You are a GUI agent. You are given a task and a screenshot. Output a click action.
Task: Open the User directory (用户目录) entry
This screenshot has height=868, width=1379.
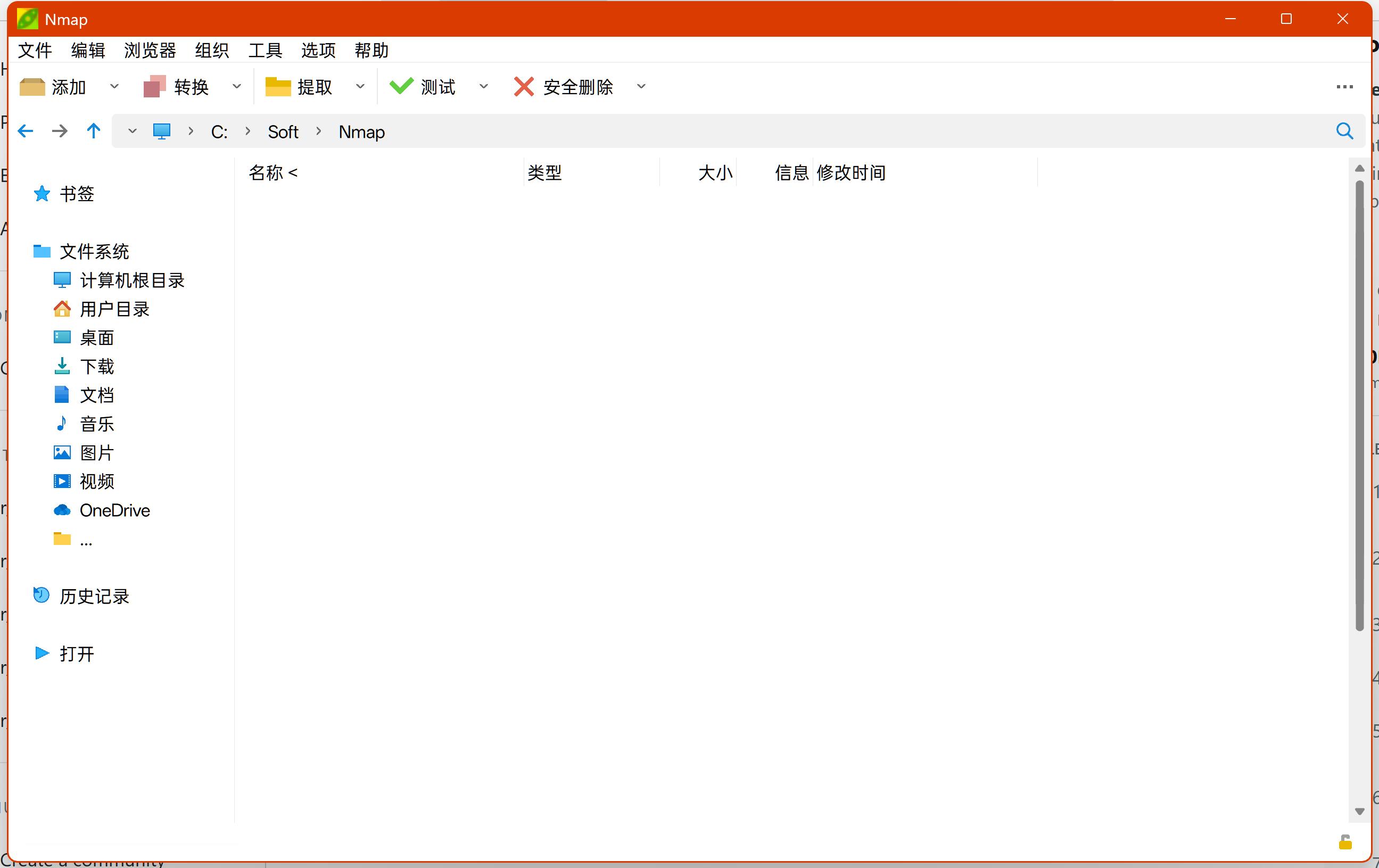click(101, 309)
